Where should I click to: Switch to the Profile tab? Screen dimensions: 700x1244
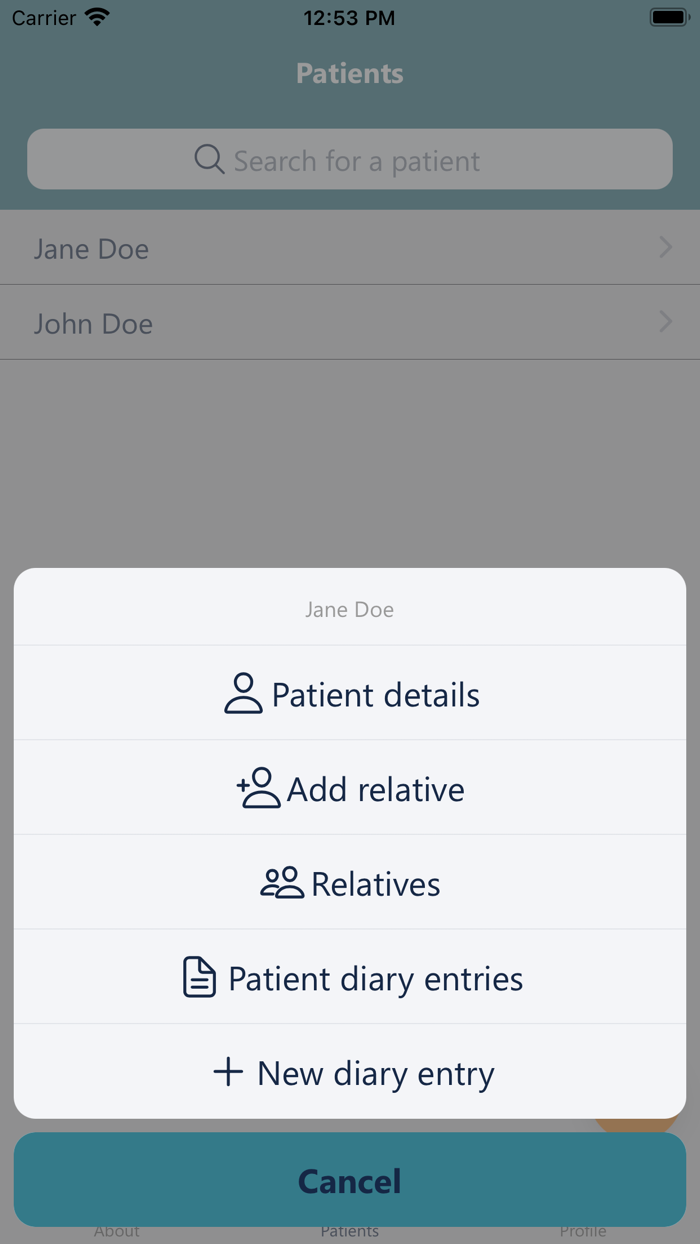[x=583, y=1231]
